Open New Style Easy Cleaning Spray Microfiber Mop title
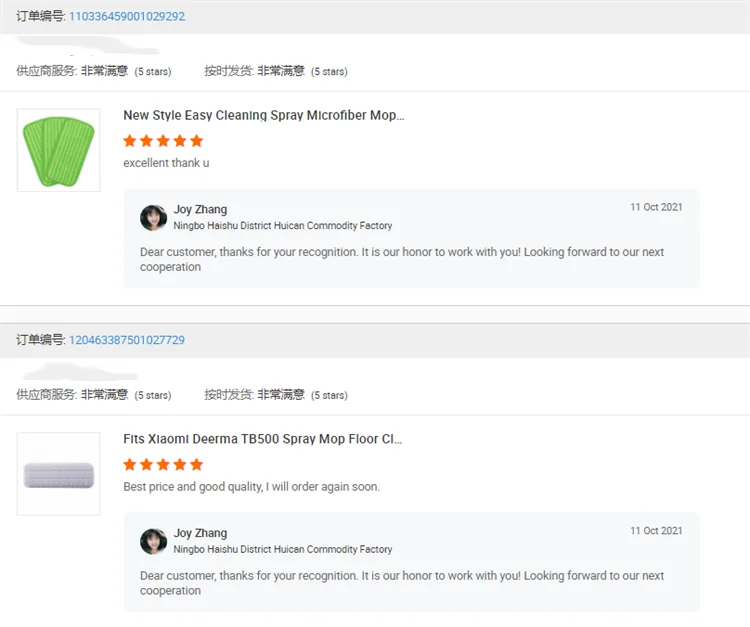The height and width of the screenshot is (627, 750). 263,116
